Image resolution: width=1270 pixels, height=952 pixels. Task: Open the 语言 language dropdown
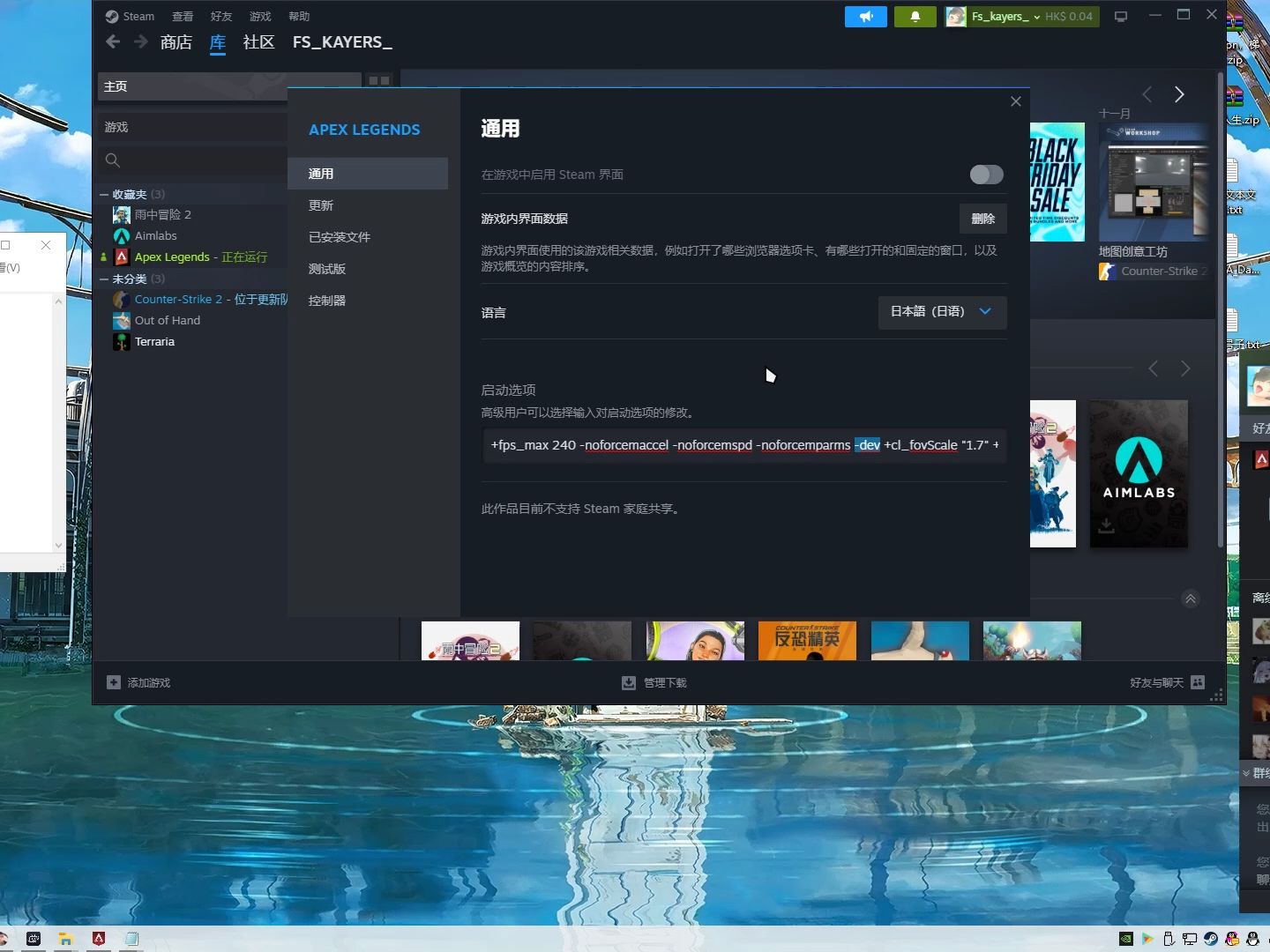pyautogui.click(x=942, y=312)
